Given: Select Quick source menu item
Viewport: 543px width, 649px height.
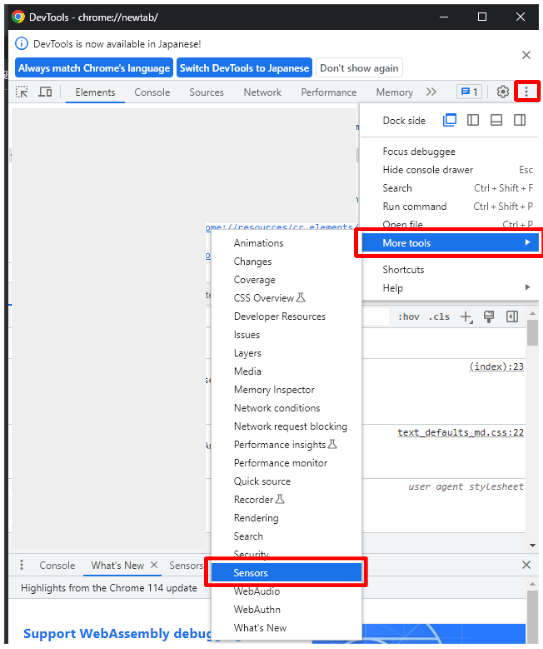Looking at the screenshot, I should click(x=286, y=481).
